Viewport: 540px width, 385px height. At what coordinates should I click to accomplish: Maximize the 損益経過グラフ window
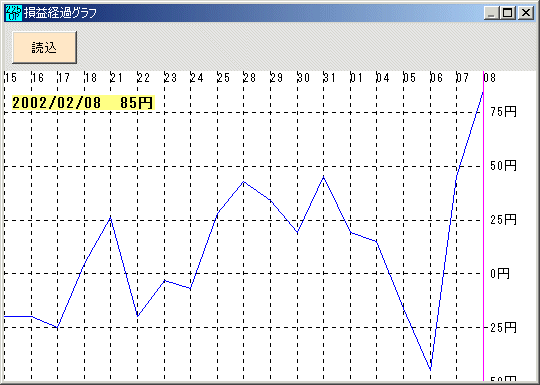click(508, 13)
